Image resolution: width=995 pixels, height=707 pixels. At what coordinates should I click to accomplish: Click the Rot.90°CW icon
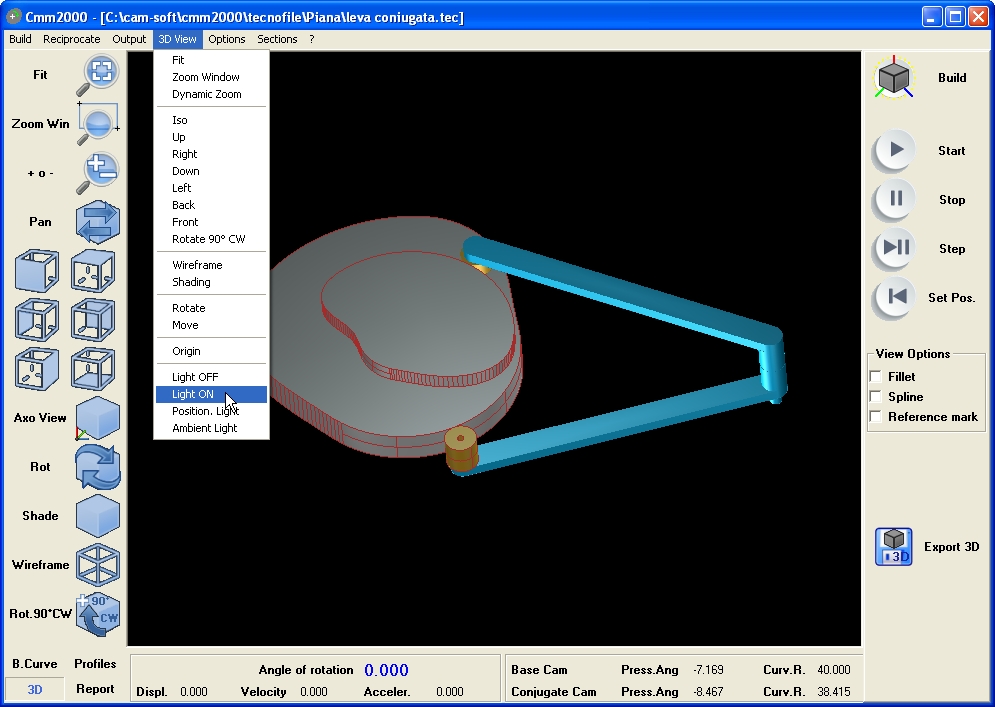(x=98, y=614)
